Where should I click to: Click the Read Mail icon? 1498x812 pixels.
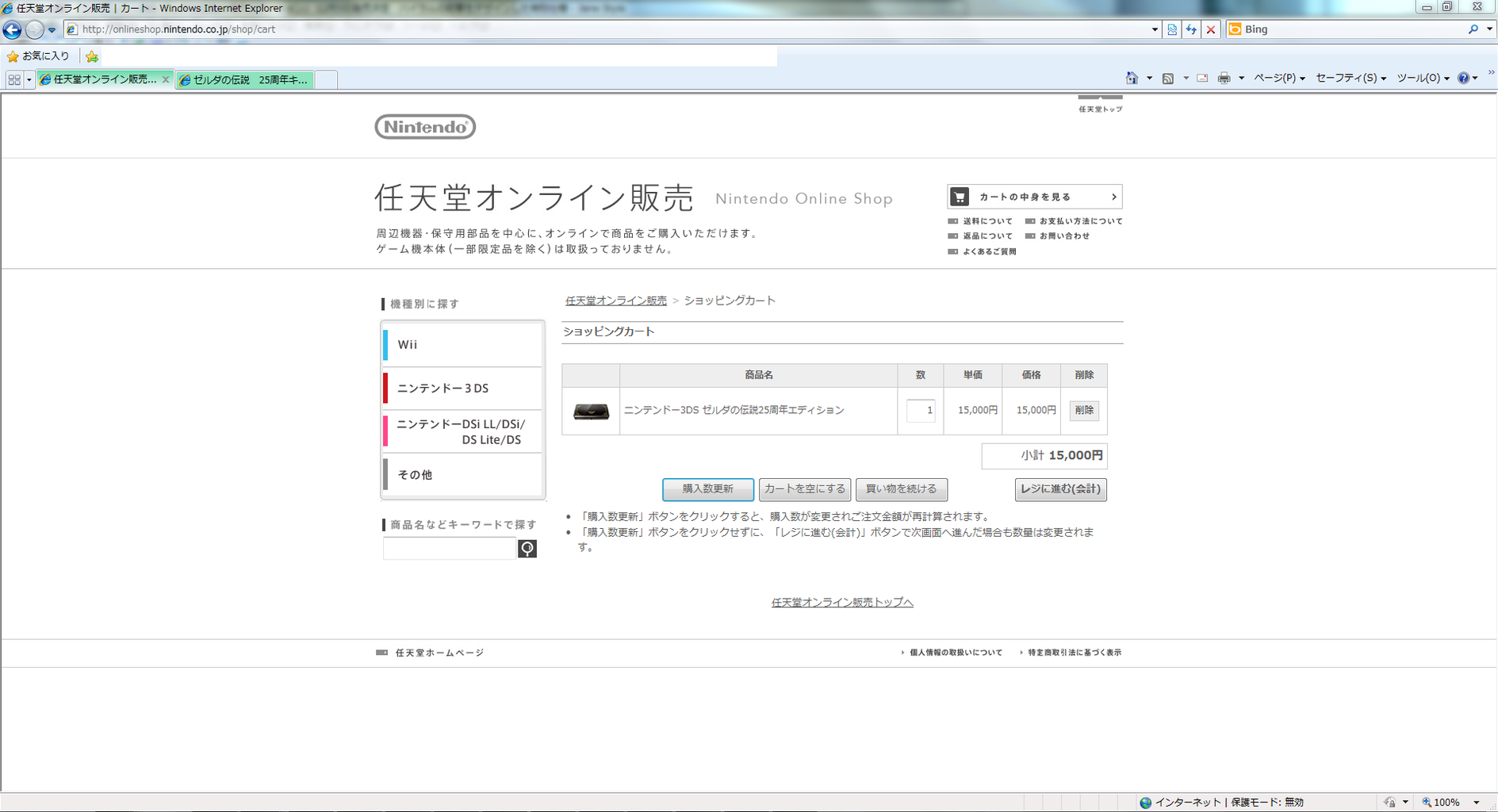click(1202, 78)
